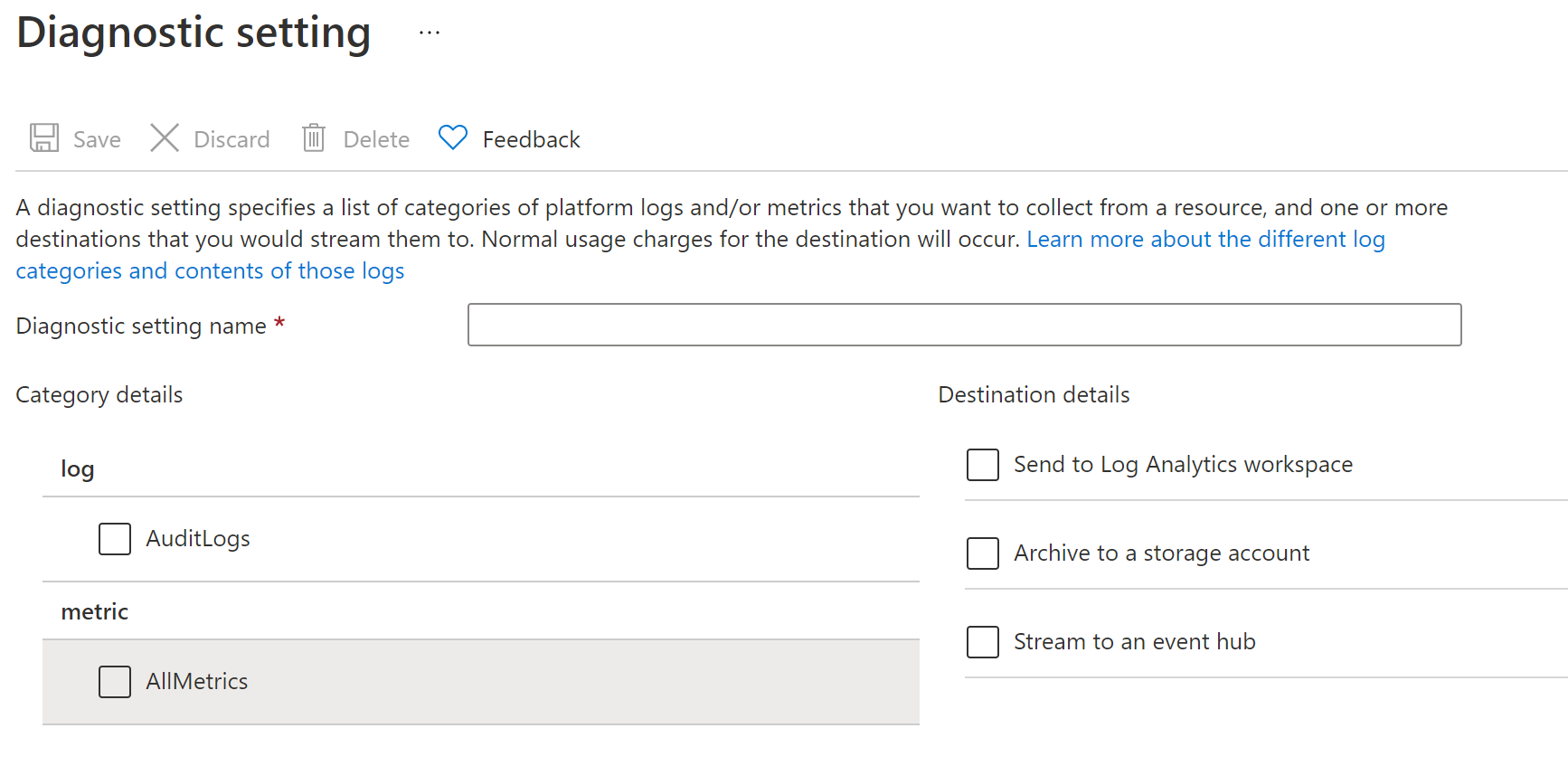1568x766 pixels.
Task: Enable the AuditLogs checkbox
Action: 115,539
